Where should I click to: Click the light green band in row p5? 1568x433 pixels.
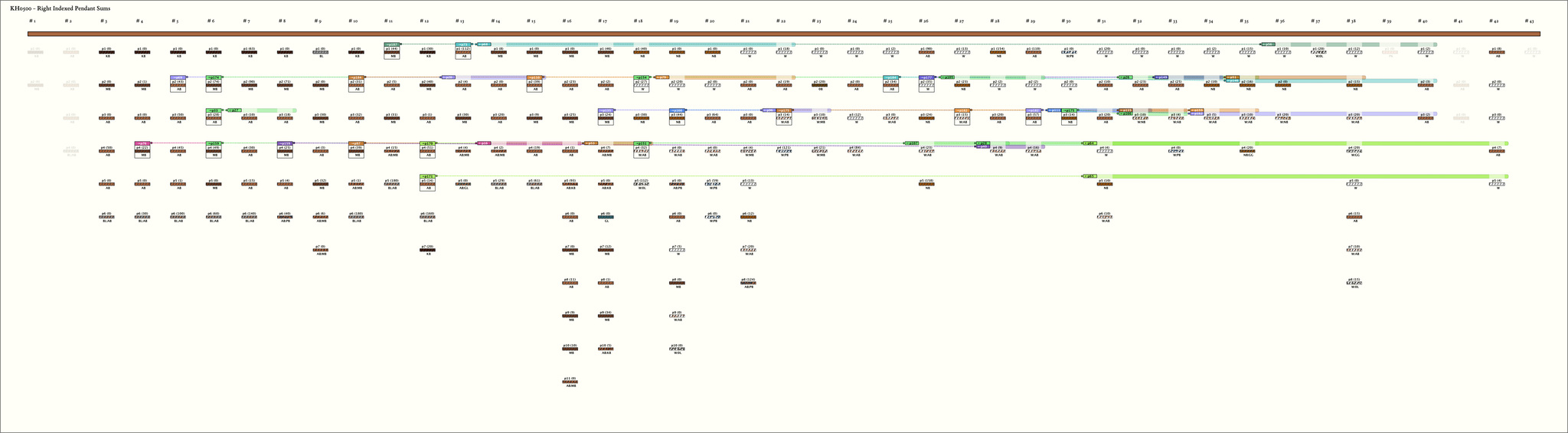[x=1302, y=176]
